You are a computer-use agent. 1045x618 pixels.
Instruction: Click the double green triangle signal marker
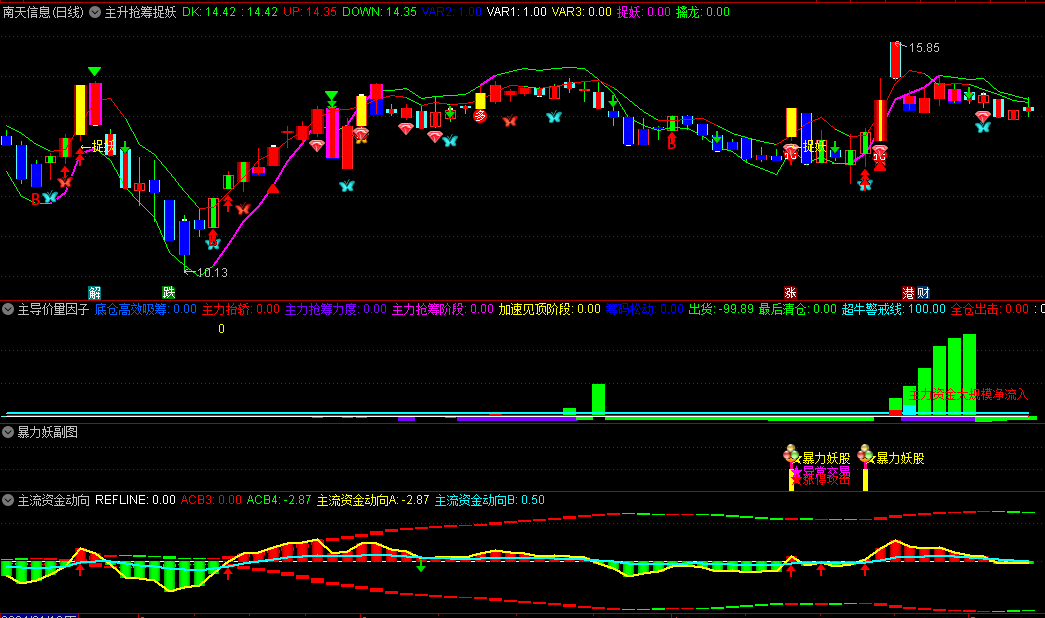coord(331,99)
